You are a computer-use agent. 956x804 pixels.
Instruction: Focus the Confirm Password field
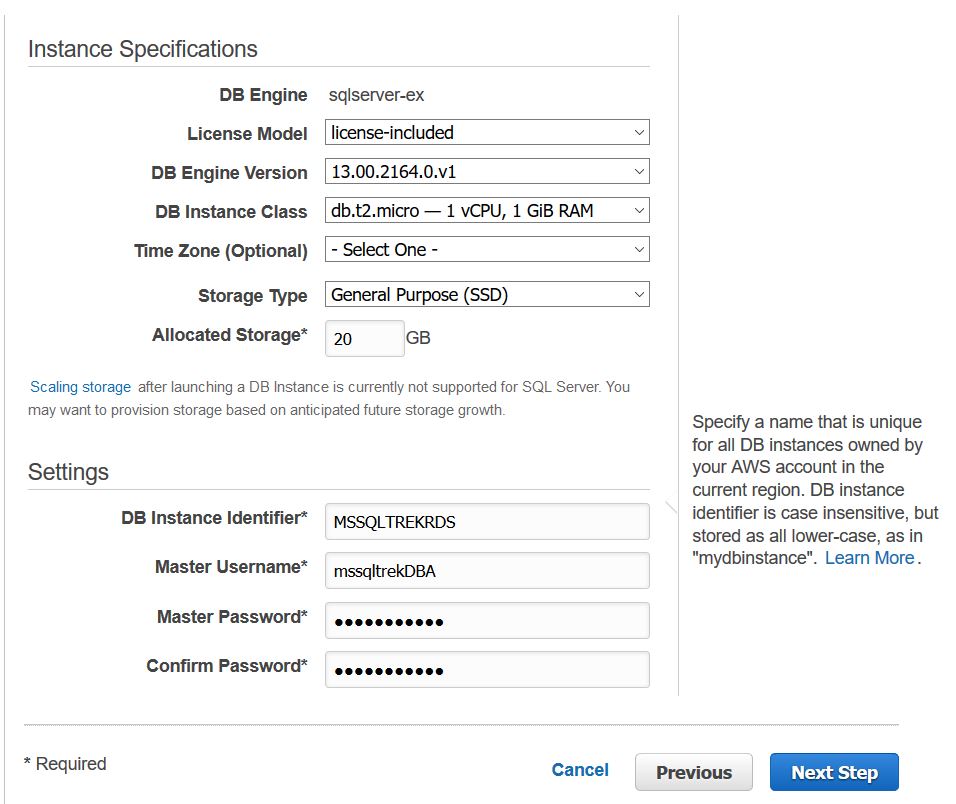(487, 670)
